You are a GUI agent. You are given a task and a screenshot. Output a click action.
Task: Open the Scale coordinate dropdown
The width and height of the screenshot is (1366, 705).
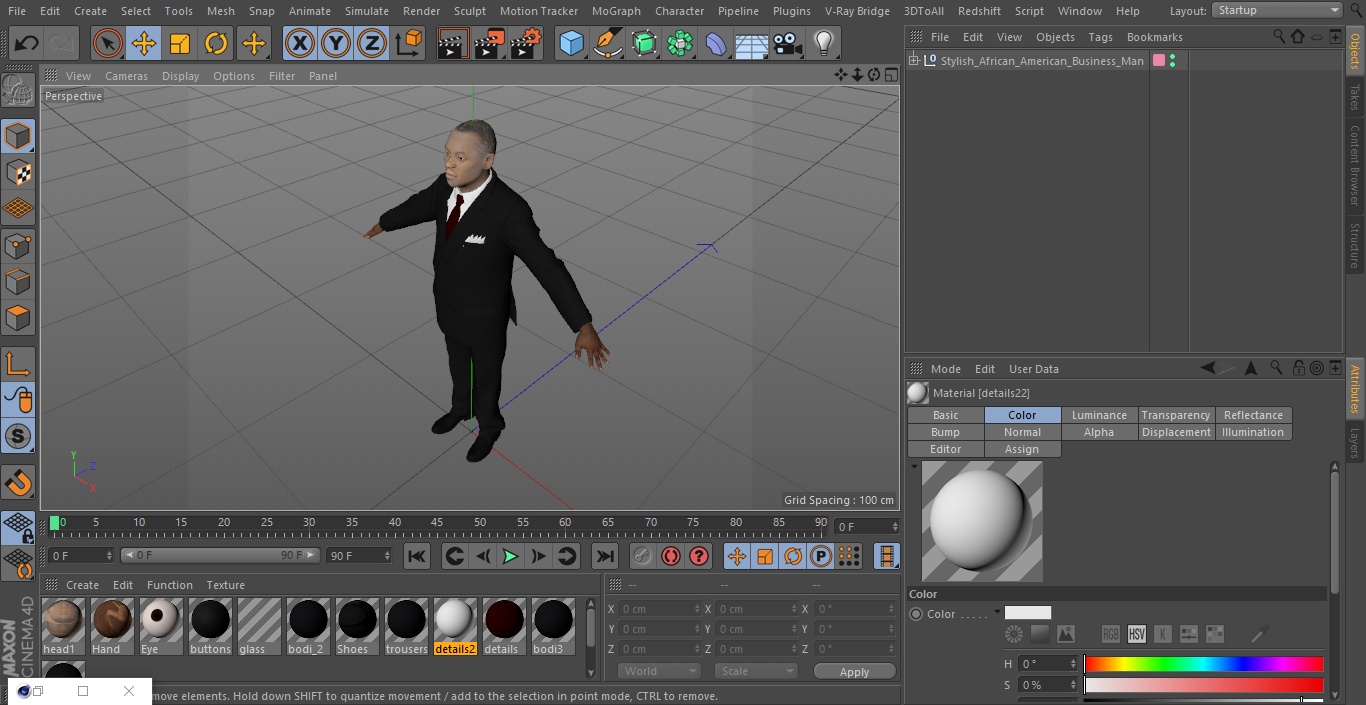[x=755, y=671]
